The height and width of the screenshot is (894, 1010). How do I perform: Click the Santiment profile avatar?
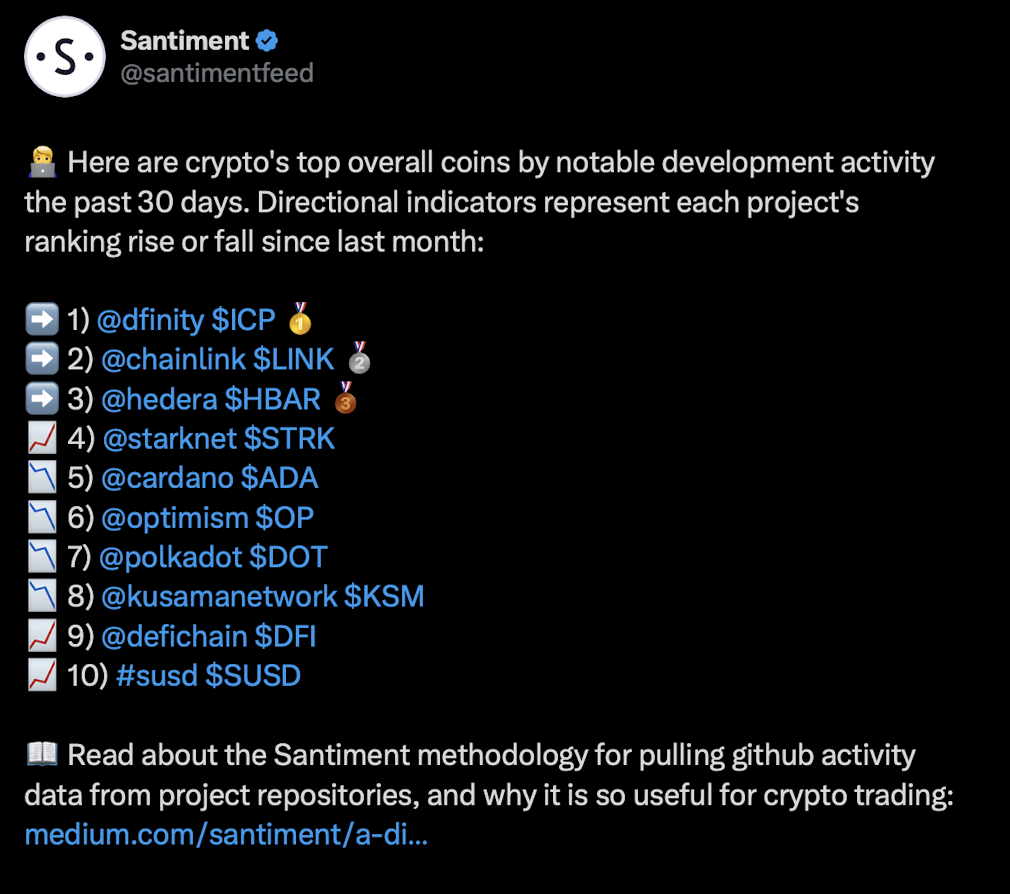64,57
